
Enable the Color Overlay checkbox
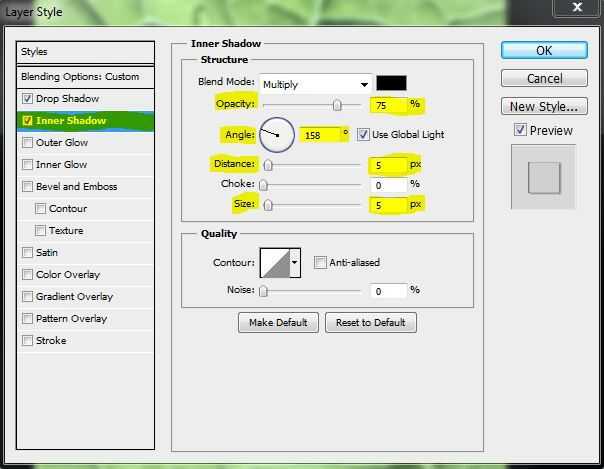click(27, 275)
